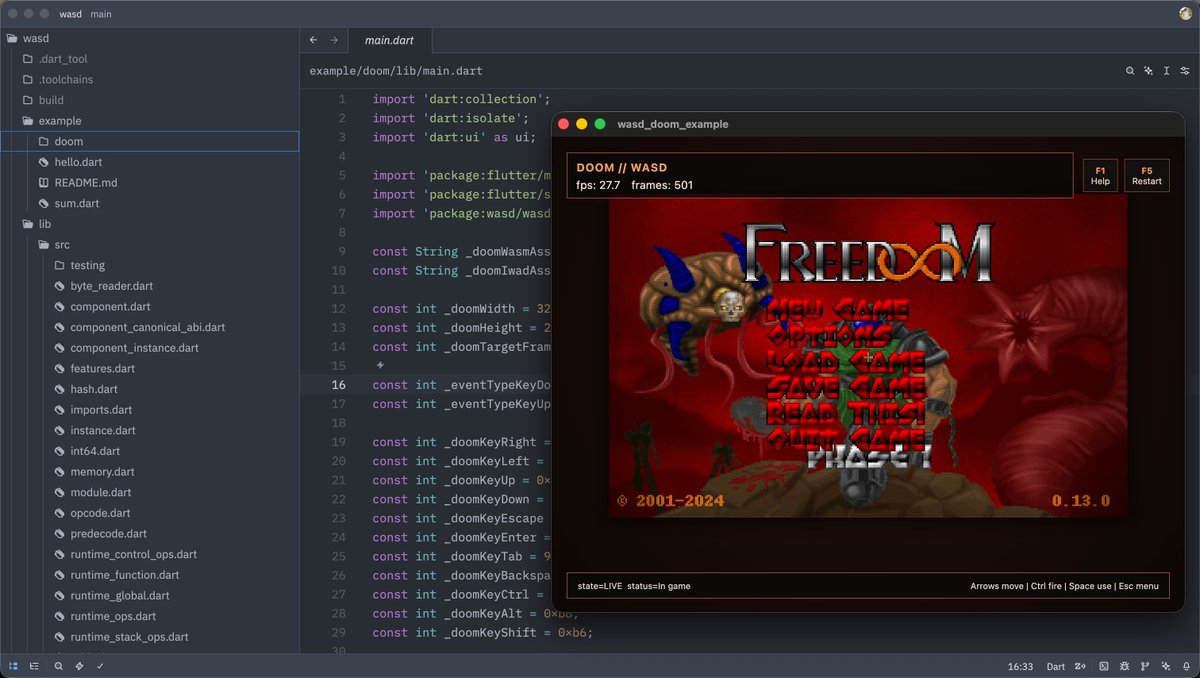The image size is (1200, 678).
Task: Open README.md file
Action: (150, 183)
